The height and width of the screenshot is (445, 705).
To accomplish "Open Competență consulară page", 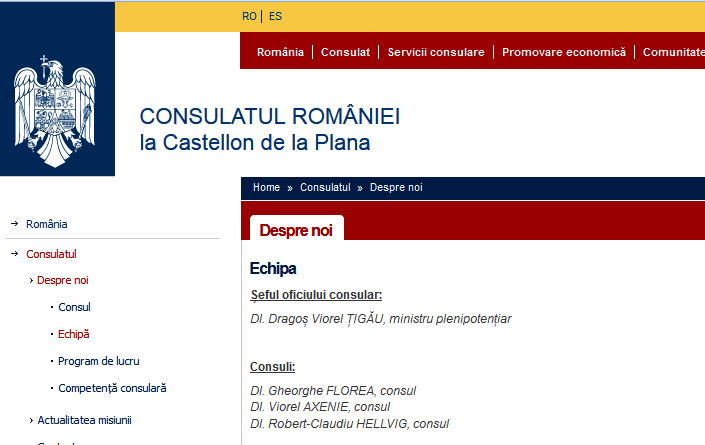I will coord(112,388).
